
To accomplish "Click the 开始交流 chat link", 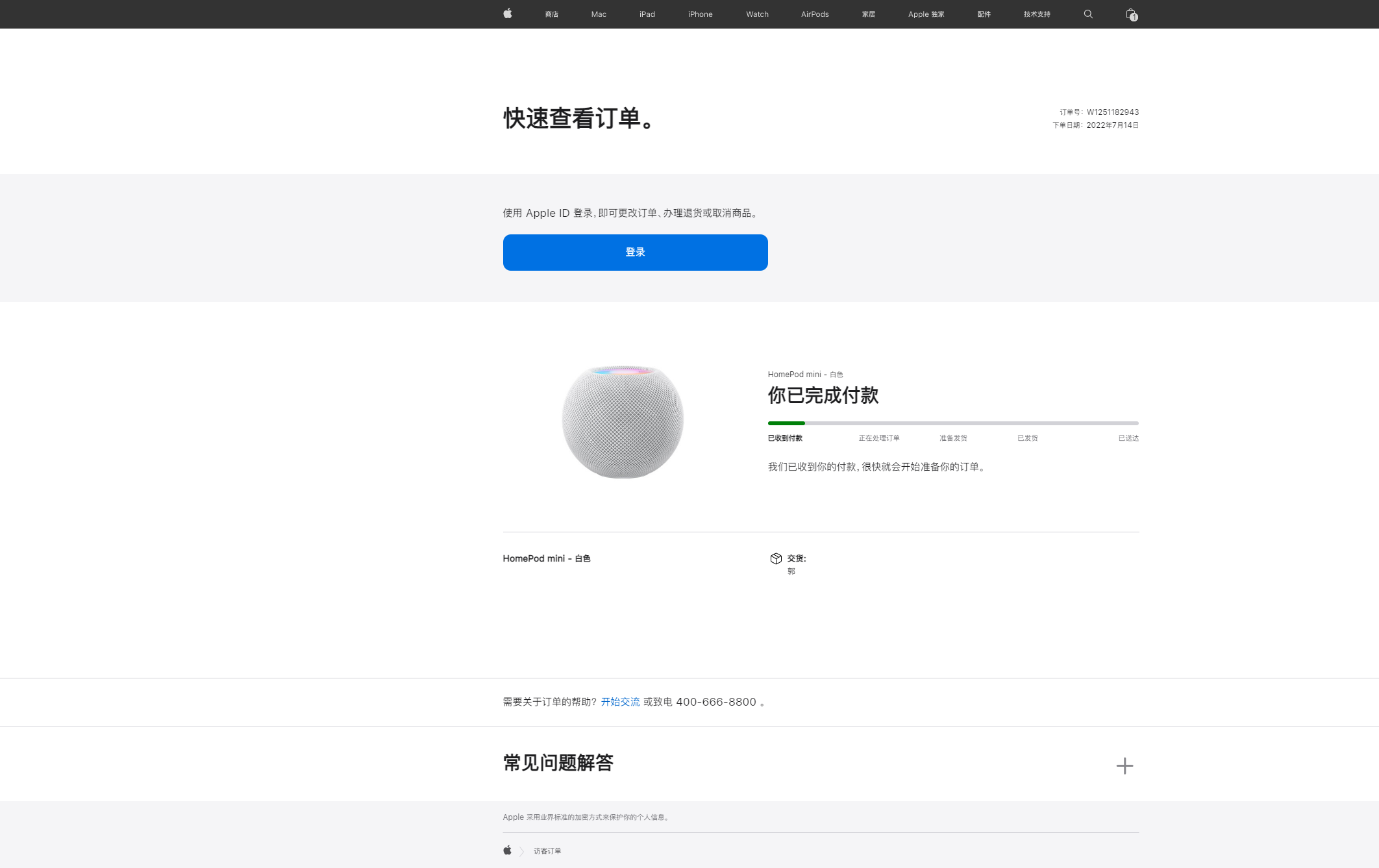I will click(620, 702).
